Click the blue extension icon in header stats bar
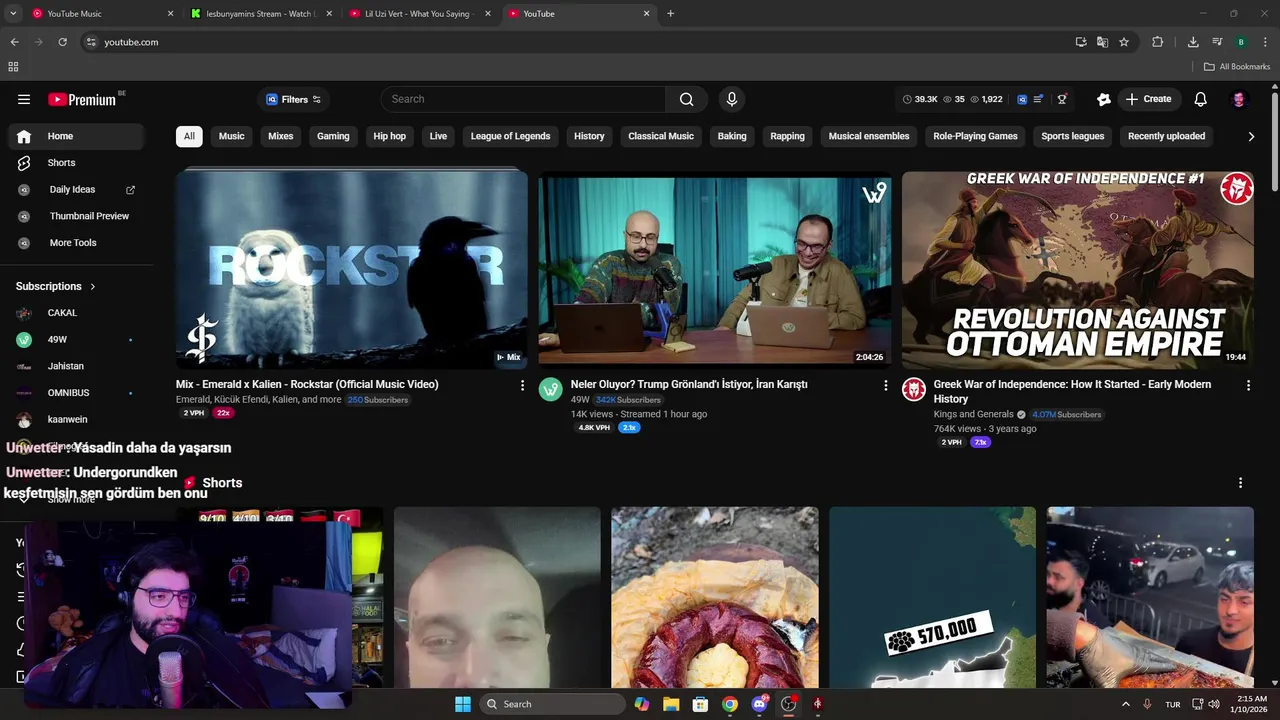 (1022, 99)
